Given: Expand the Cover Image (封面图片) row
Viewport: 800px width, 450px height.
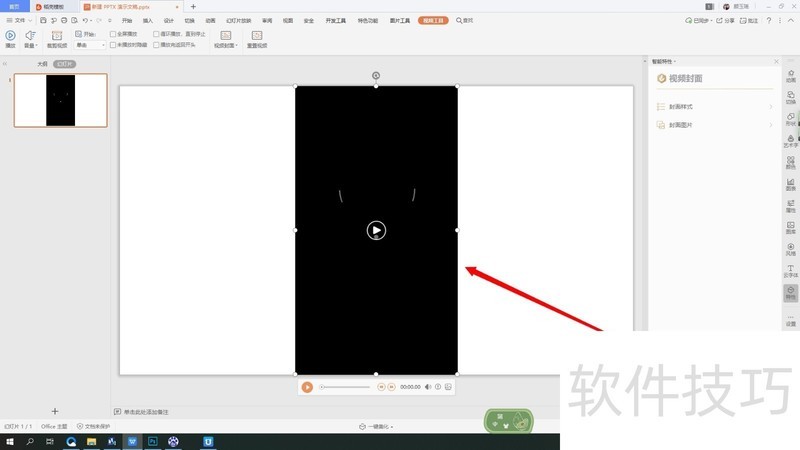Looking at the screenshot, I should (x=714, y=125).
